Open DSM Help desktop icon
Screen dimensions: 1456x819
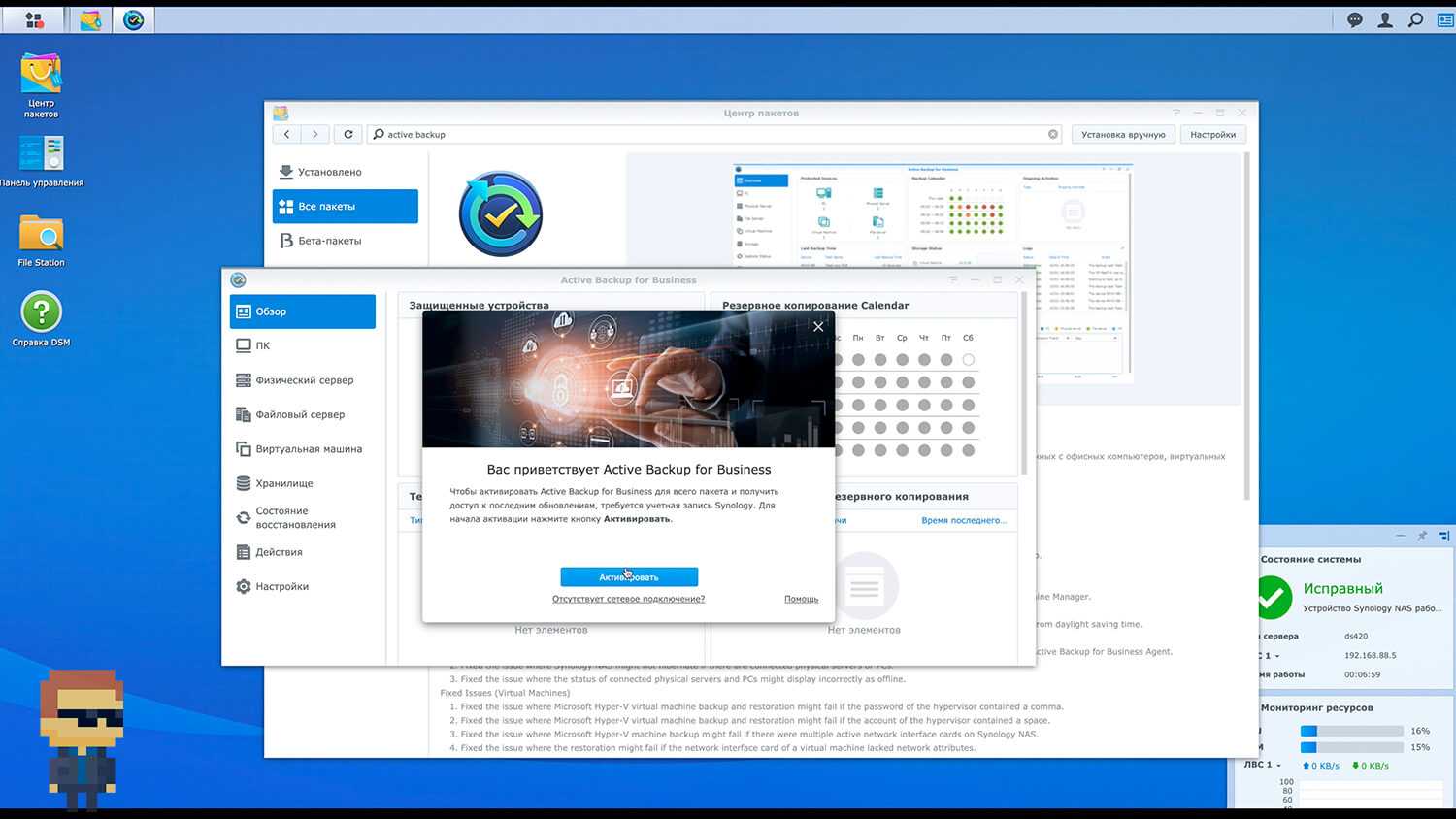point(41,316)
